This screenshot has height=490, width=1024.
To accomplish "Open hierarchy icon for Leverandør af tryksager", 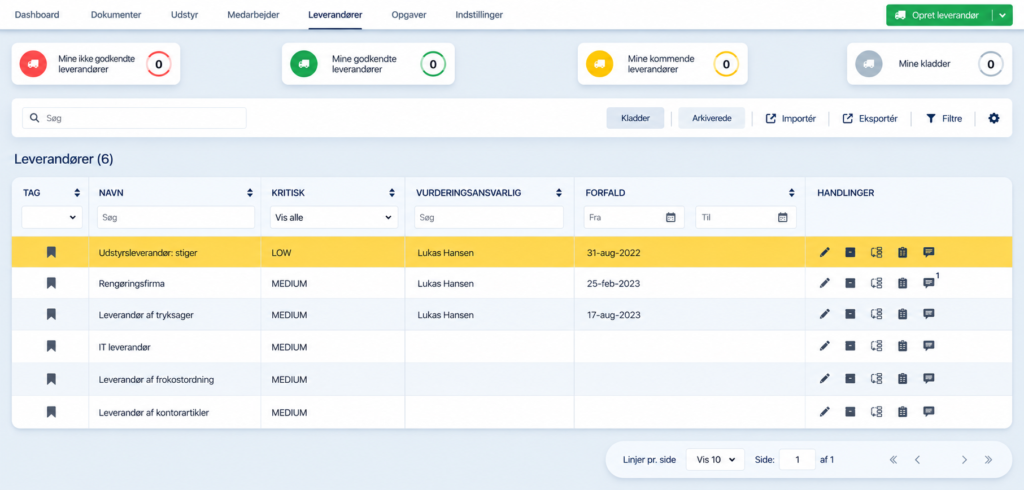I will coord(876,314).
